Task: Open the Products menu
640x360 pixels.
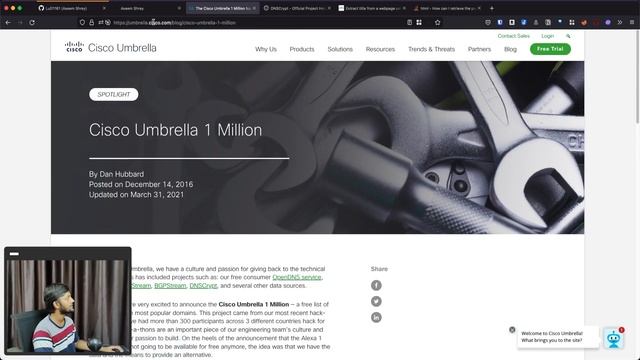Action: 302,49
